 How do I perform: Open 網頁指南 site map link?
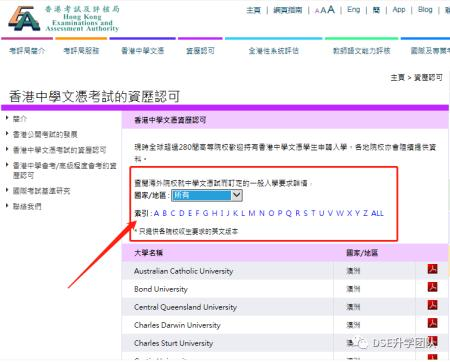click(287, 10)
